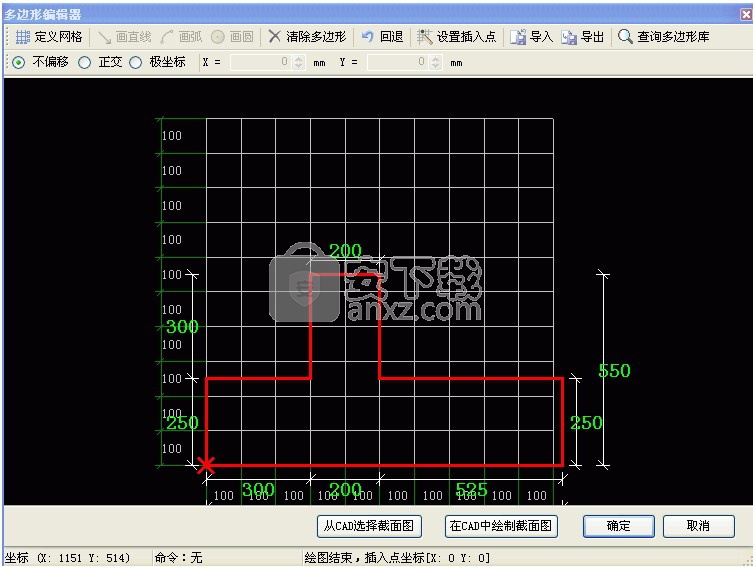Click the 命令：无 status text

point(178,558)
